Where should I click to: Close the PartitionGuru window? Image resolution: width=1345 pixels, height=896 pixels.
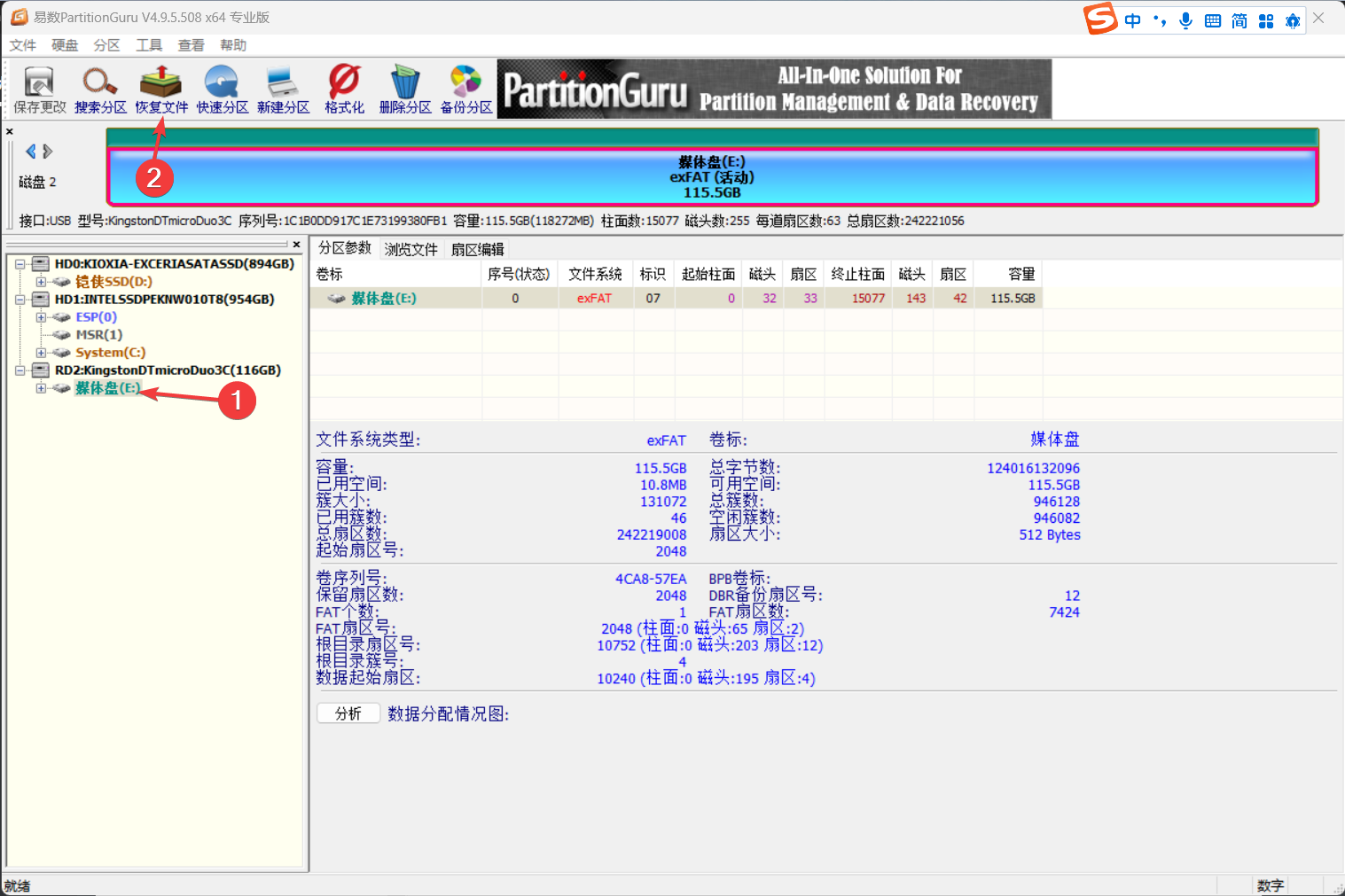1319,18
